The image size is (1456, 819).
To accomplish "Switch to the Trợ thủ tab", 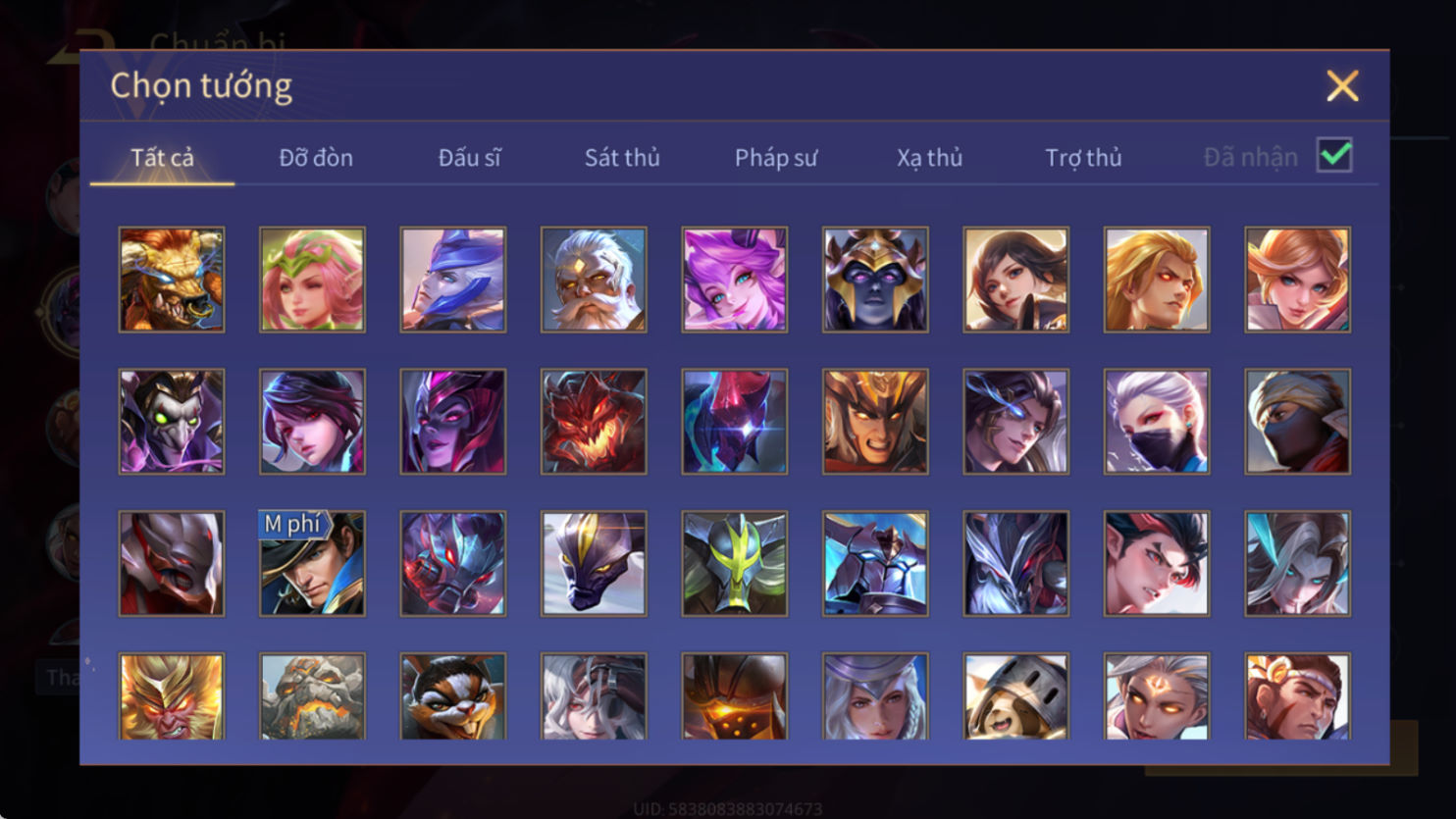I will pos(1083,157).
